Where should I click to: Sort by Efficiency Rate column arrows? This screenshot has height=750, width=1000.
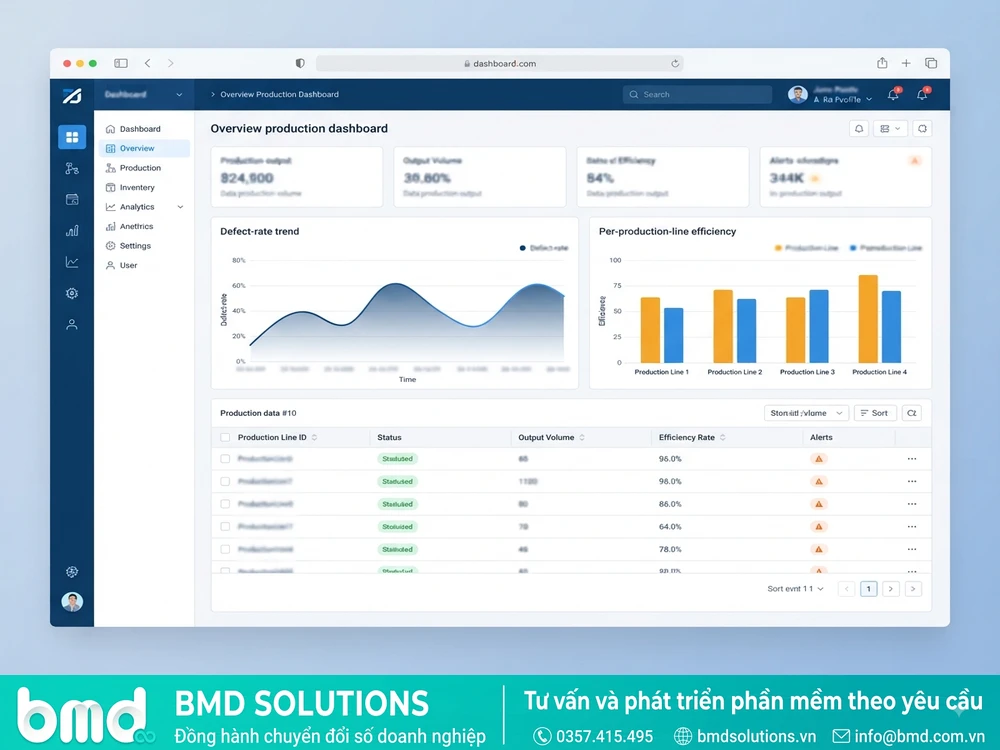coord(723,438)
